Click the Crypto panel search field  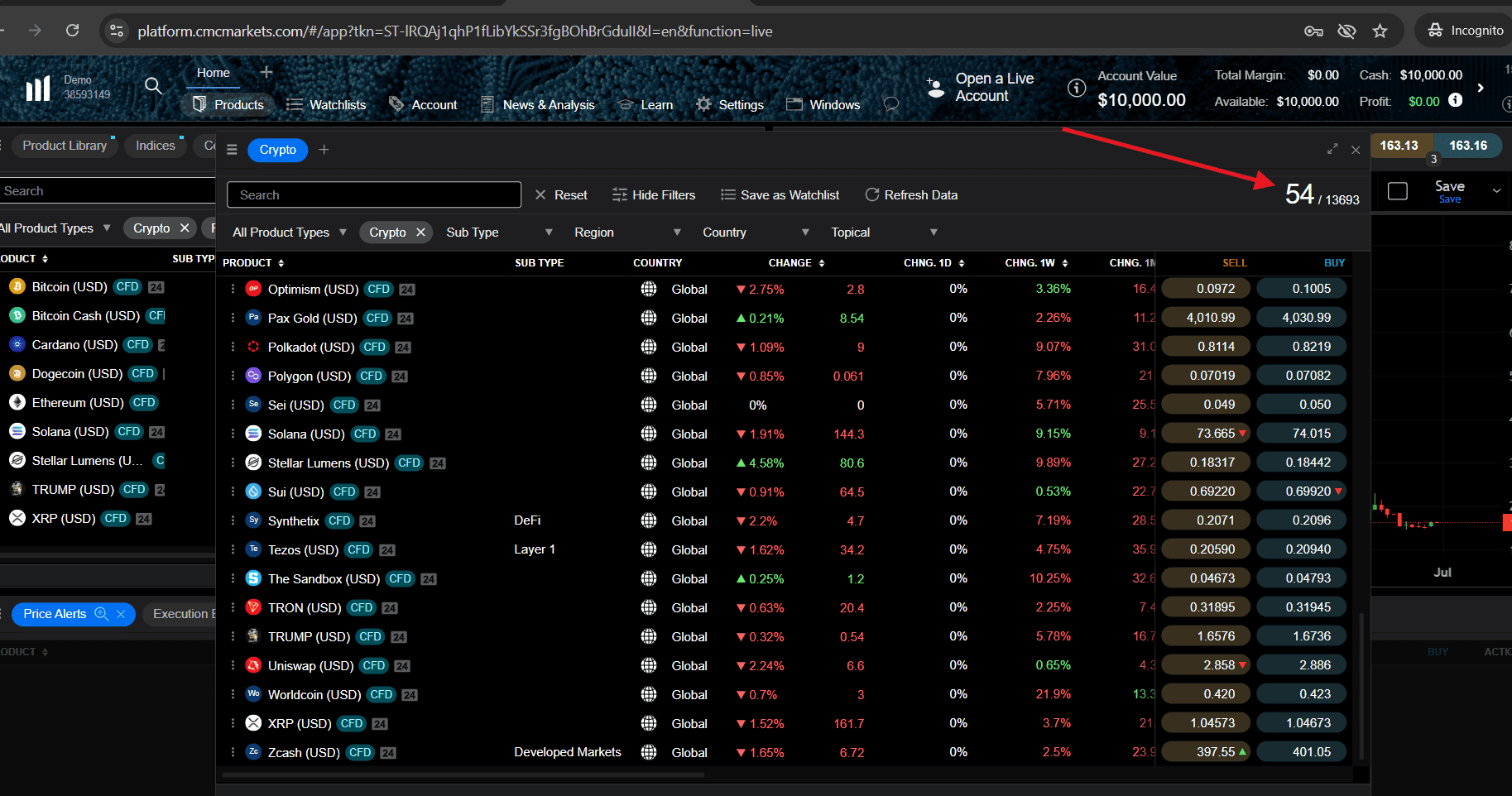374,195
